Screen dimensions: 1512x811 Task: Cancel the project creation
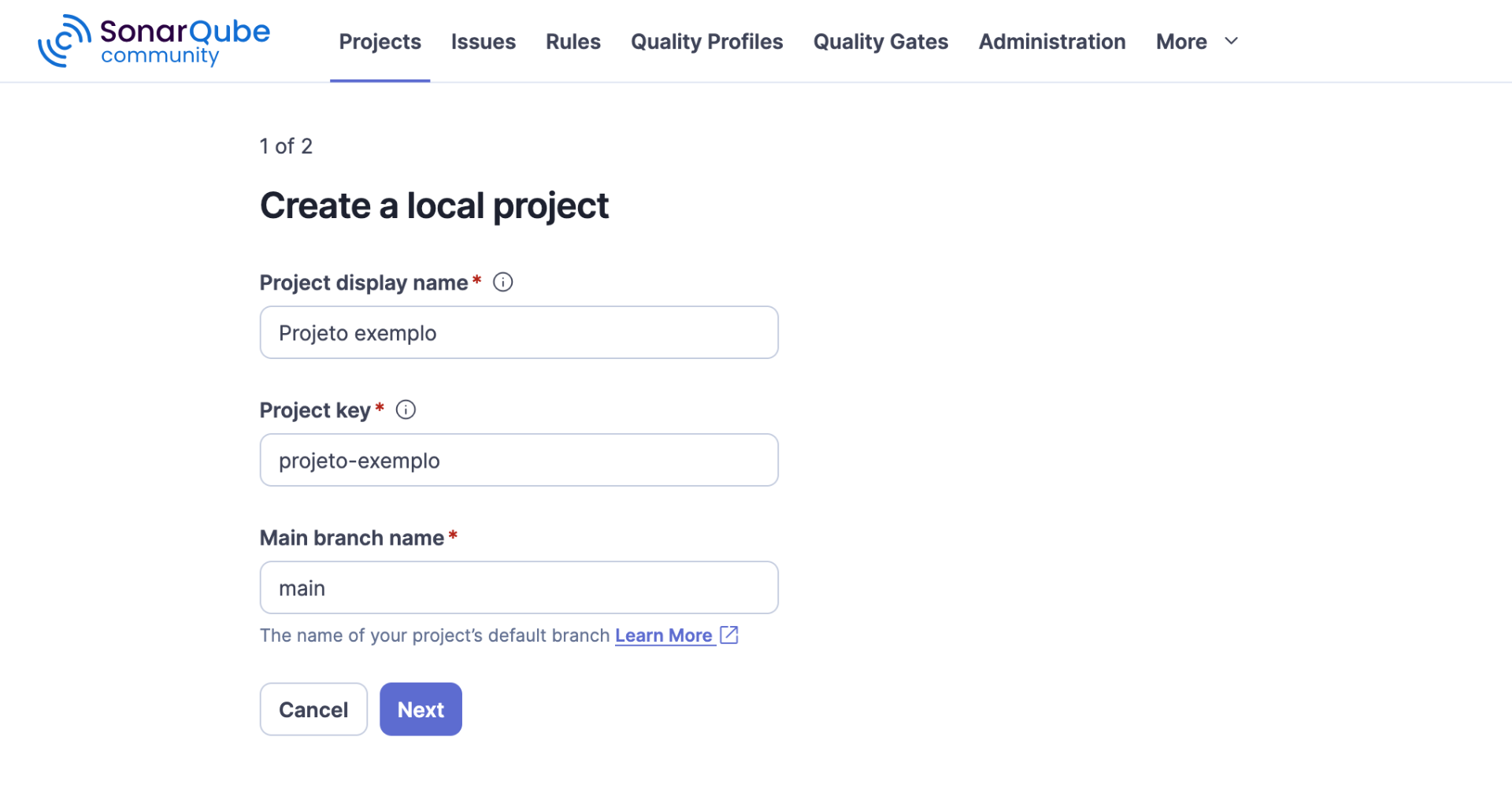313,709
